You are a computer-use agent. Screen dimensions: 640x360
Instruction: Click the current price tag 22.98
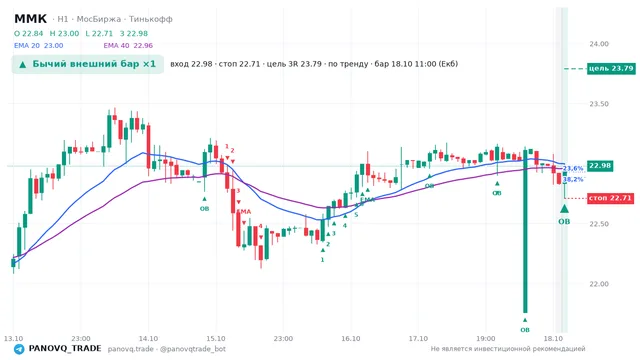click(600, 166)
